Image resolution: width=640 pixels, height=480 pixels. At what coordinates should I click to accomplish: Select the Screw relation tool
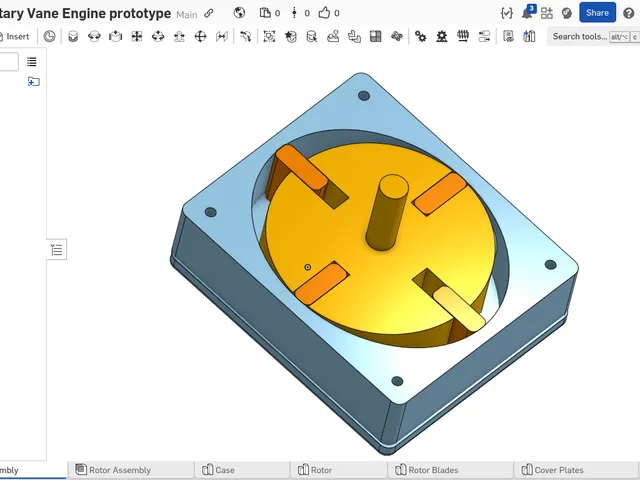click(463, 36)
